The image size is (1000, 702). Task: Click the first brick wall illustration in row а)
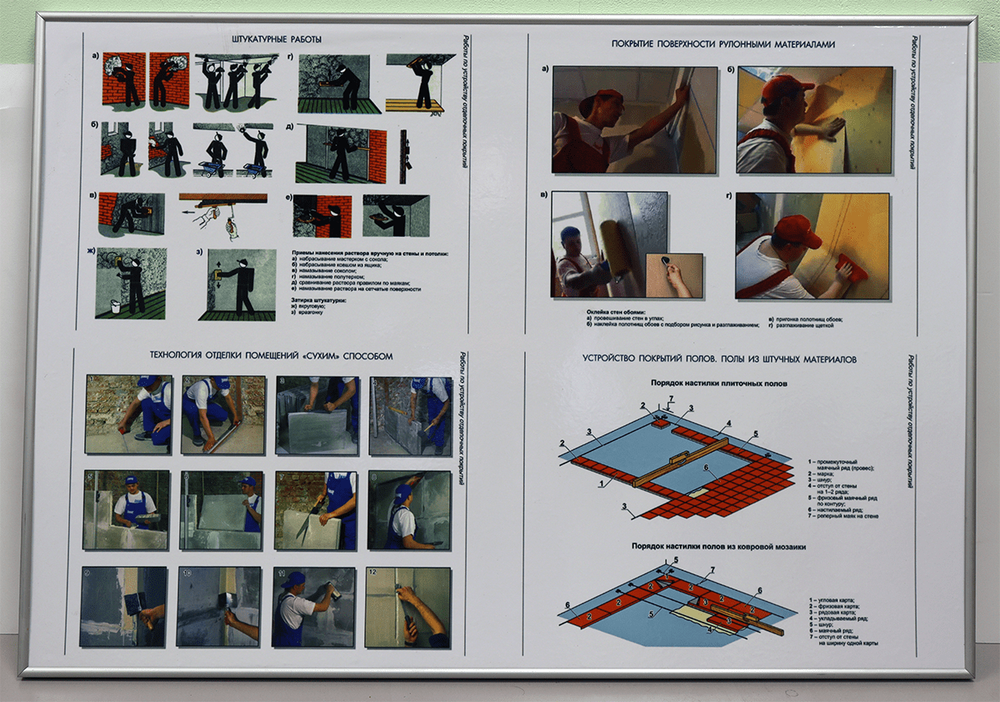[123, 79]
